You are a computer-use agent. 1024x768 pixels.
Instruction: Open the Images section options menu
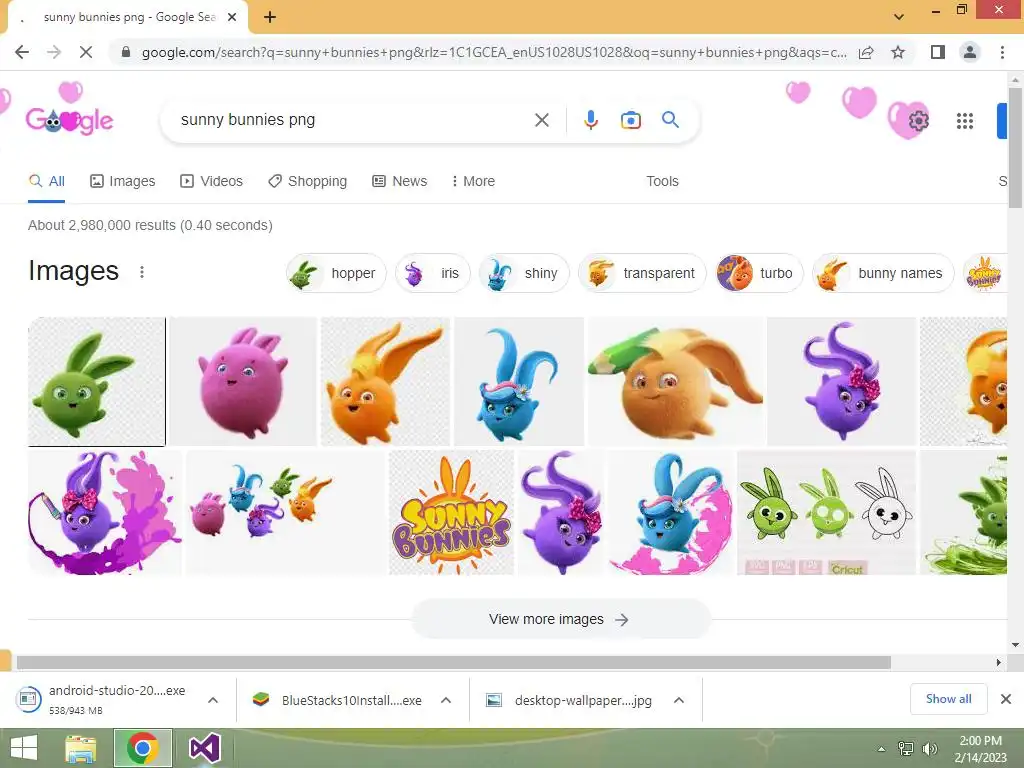pos(142,272)
